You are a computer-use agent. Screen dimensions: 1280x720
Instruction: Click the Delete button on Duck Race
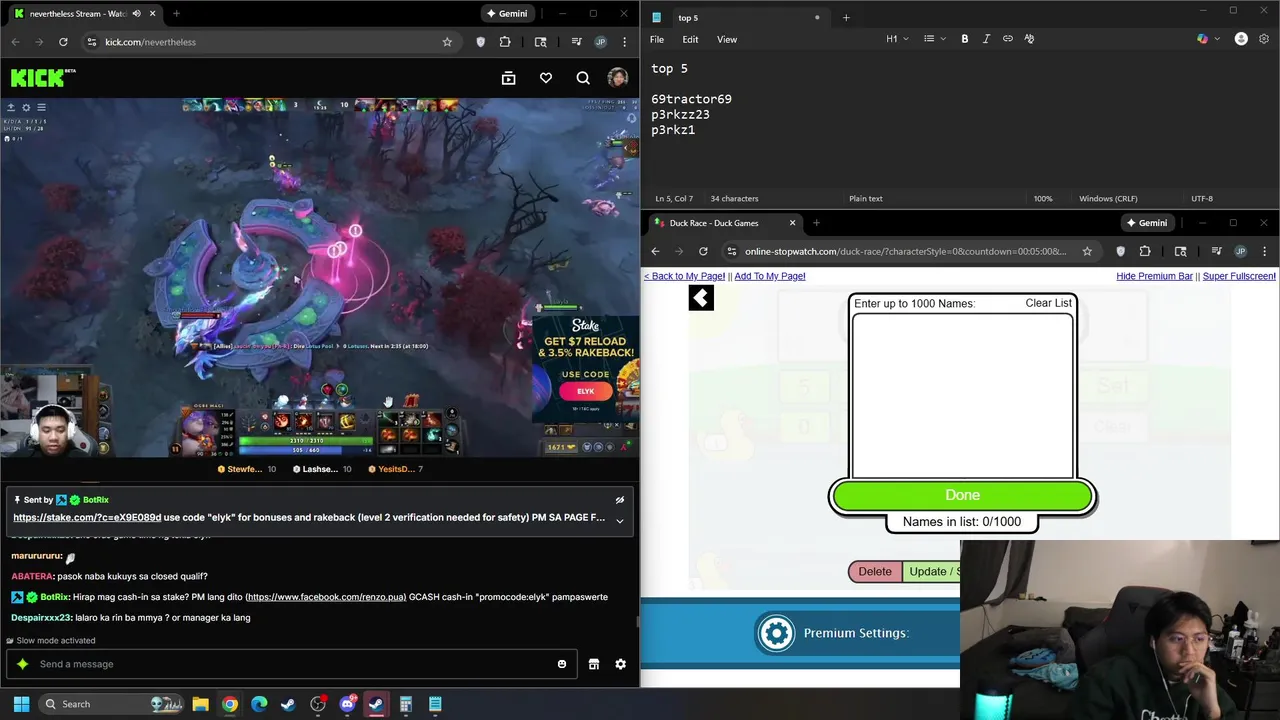875,571
